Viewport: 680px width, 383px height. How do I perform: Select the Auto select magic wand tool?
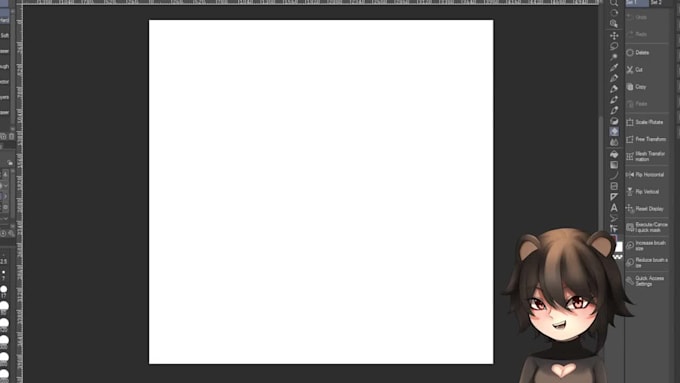click(614, 57)
